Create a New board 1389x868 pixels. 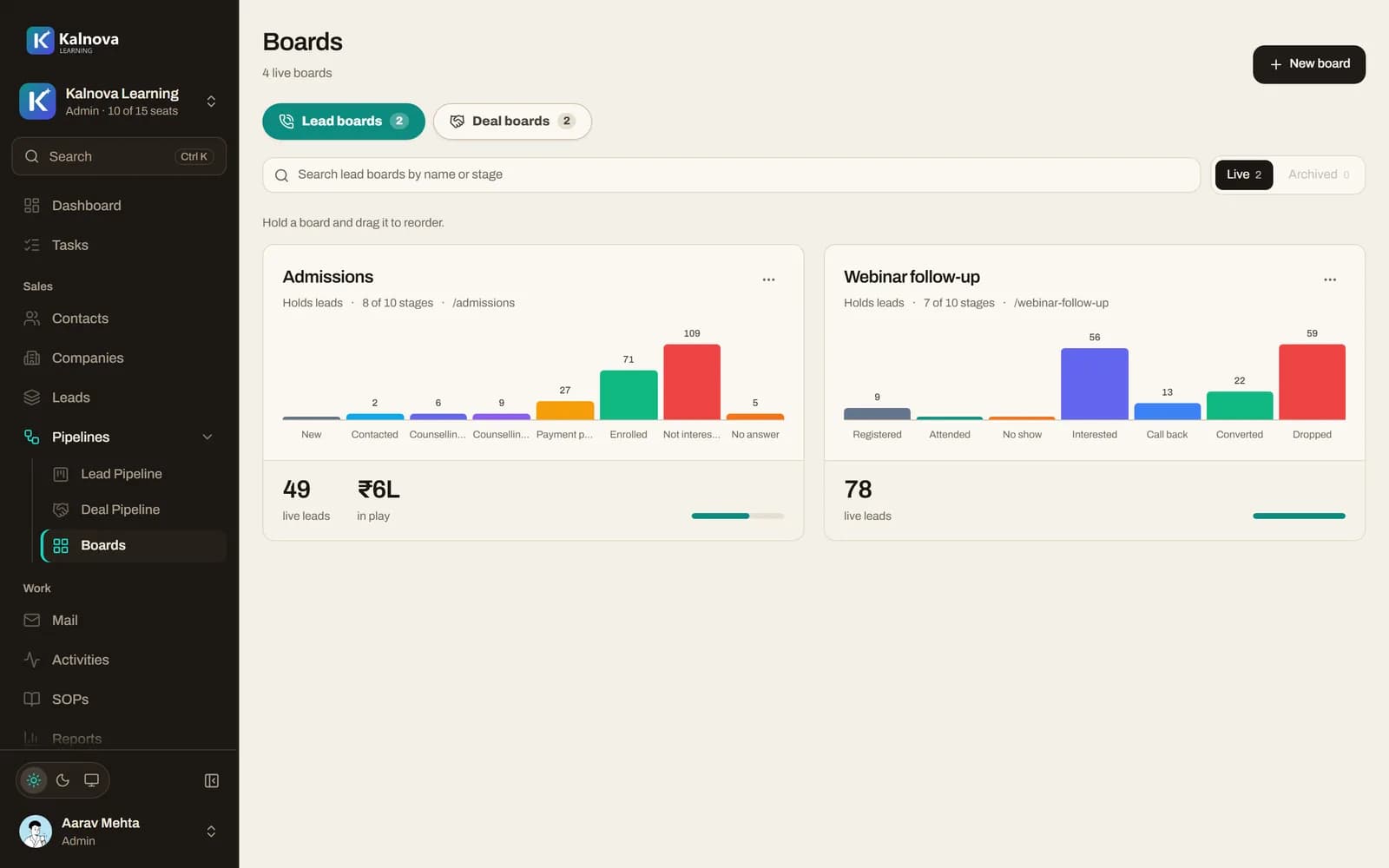pos(1309,64)
